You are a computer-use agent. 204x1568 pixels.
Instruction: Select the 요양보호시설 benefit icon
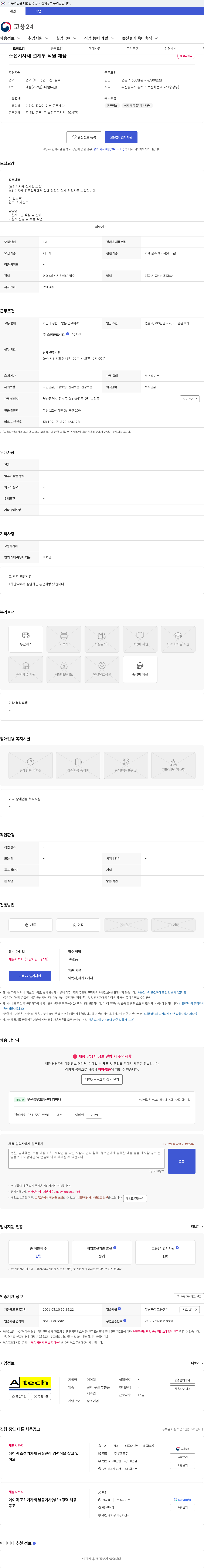coord(102,670)
